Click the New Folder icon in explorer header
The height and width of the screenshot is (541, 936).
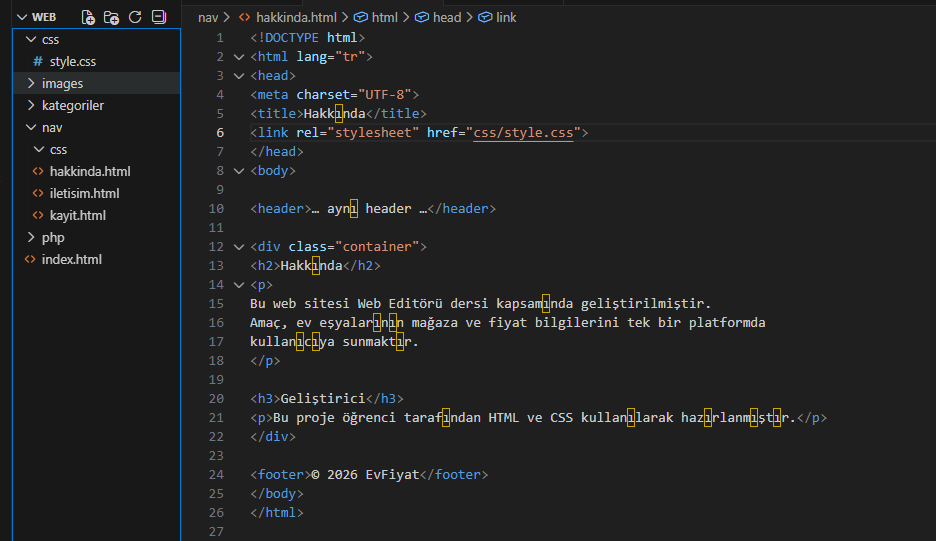111,17
